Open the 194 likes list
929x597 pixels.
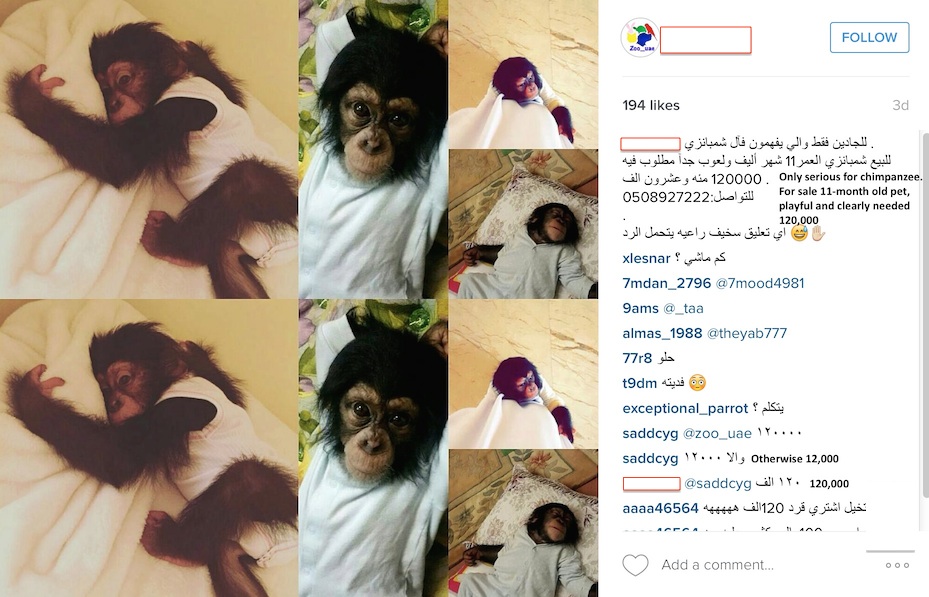tap(651, 105)
